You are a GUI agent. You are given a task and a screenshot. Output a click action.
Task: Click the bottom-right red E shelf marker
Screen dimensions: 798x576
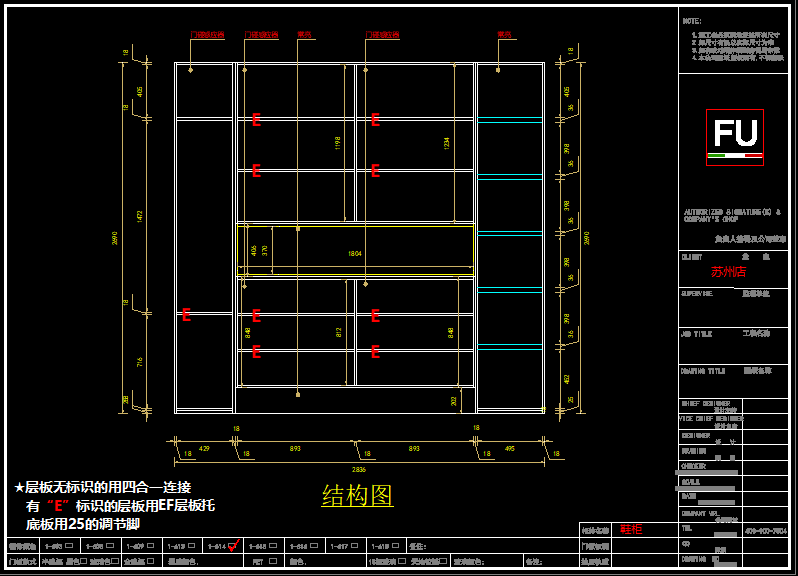(375, 352)
